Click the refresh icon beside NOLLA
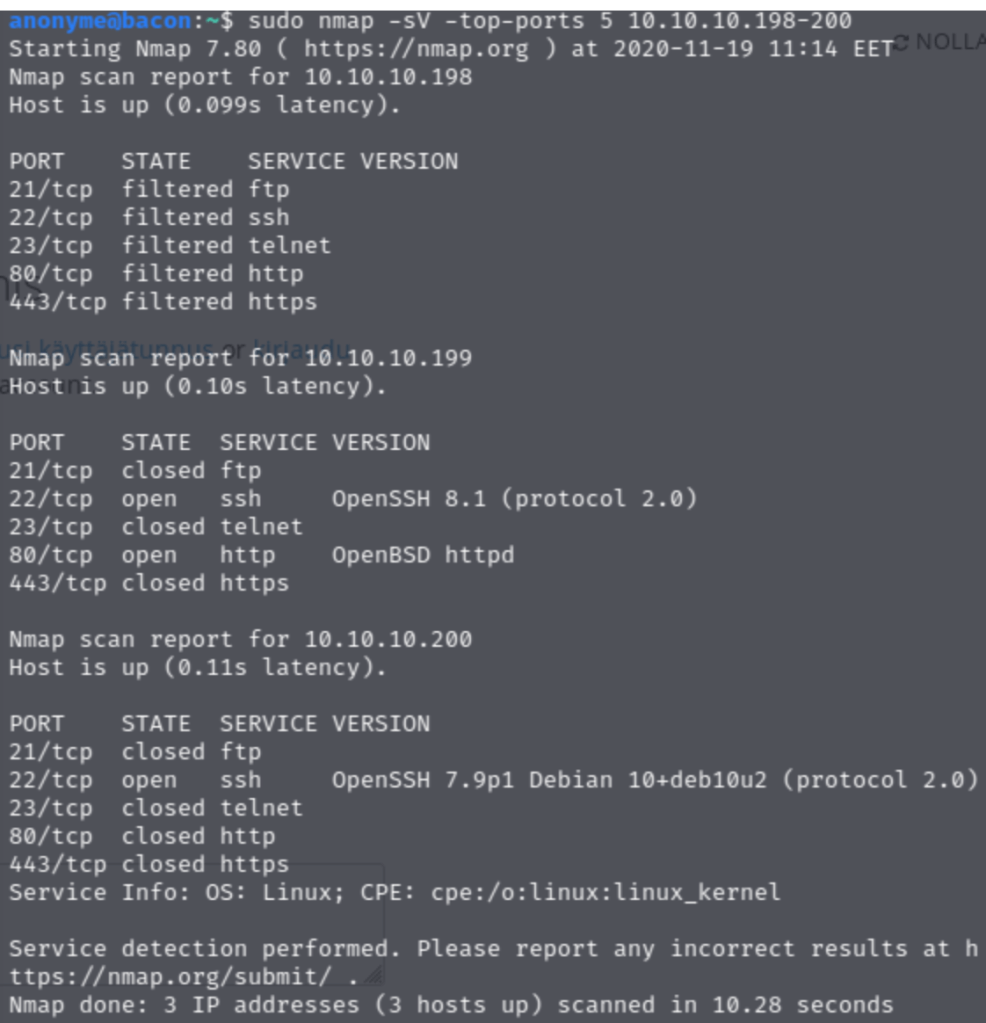Screen dimensions: 986x1023 [903, 42]
